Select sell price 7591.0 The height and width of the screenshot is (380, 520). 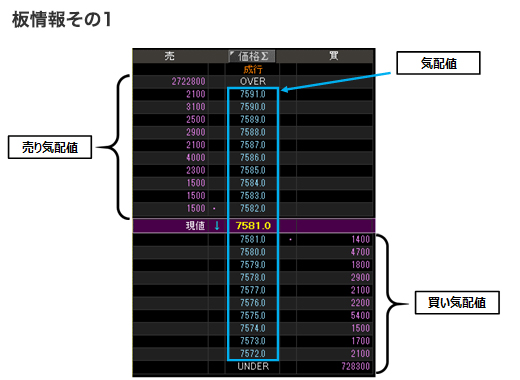click(x=253, y=94)
